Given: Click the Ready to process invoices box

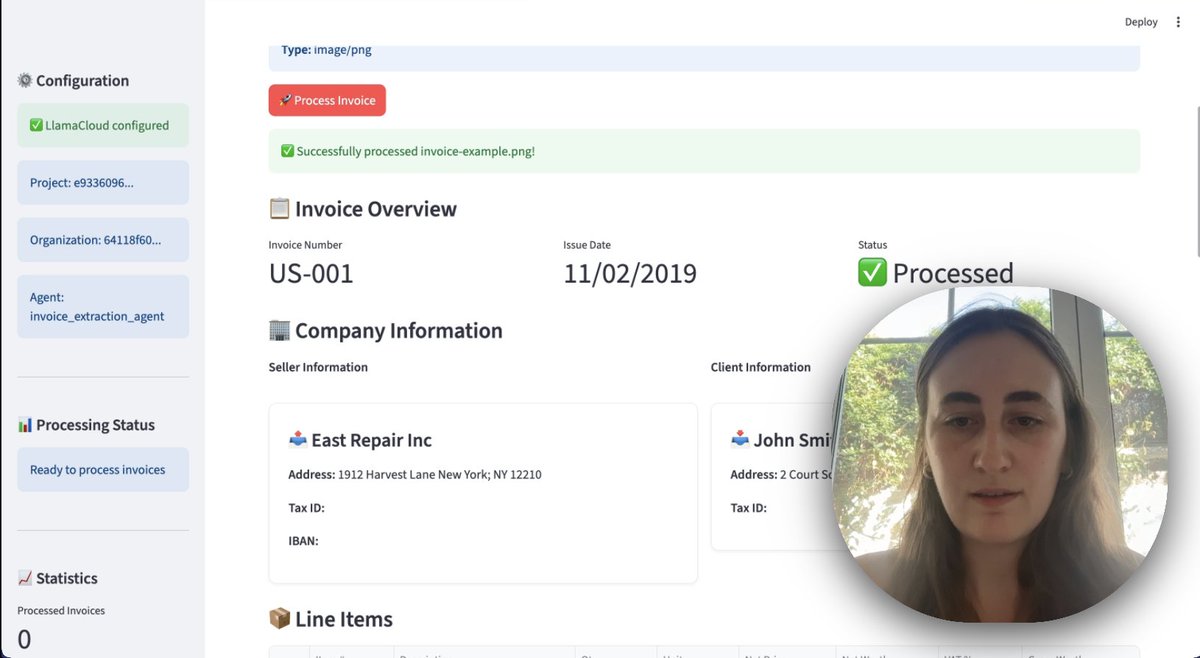Looking at the screenshot, I should point(103,469).
